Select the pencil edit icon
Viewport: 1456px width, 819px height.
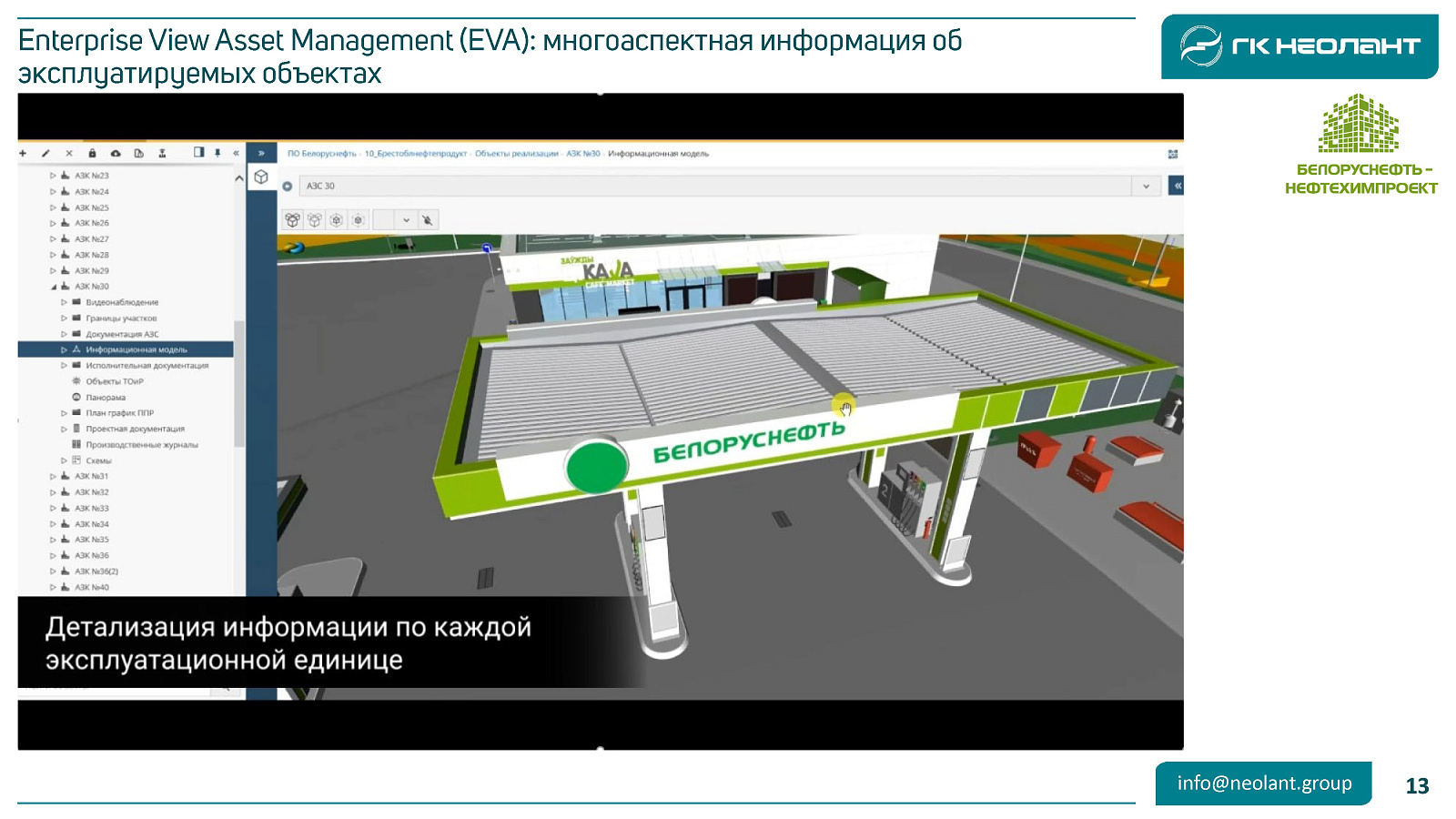[45, 154]
